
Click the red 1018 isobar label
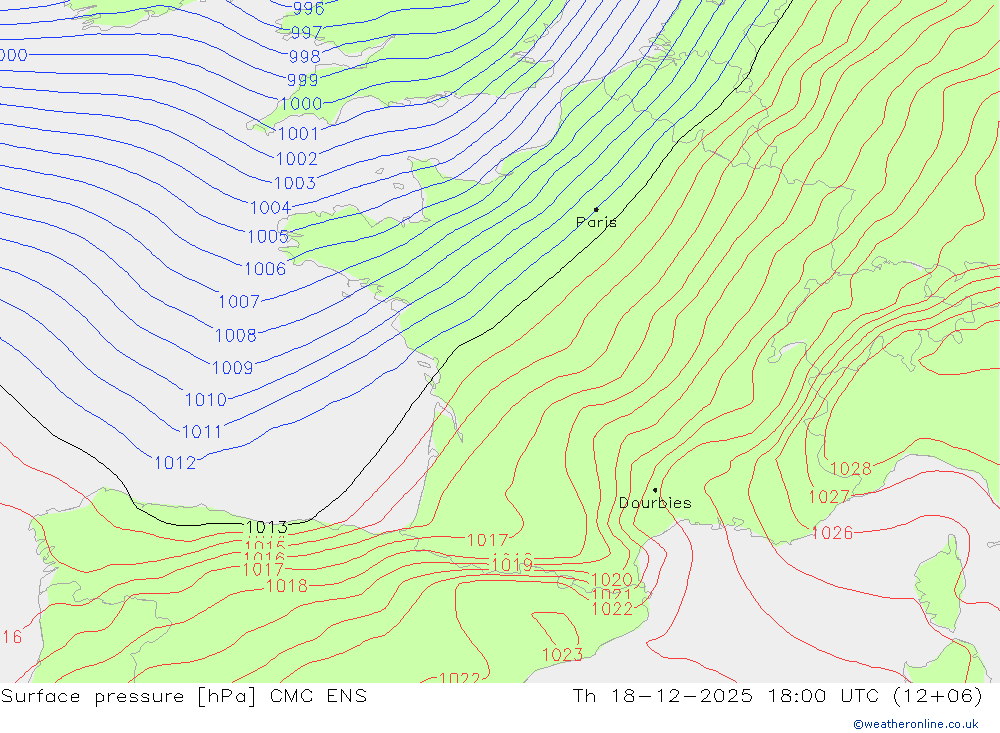pyautogui.click(x=287, y=586)
